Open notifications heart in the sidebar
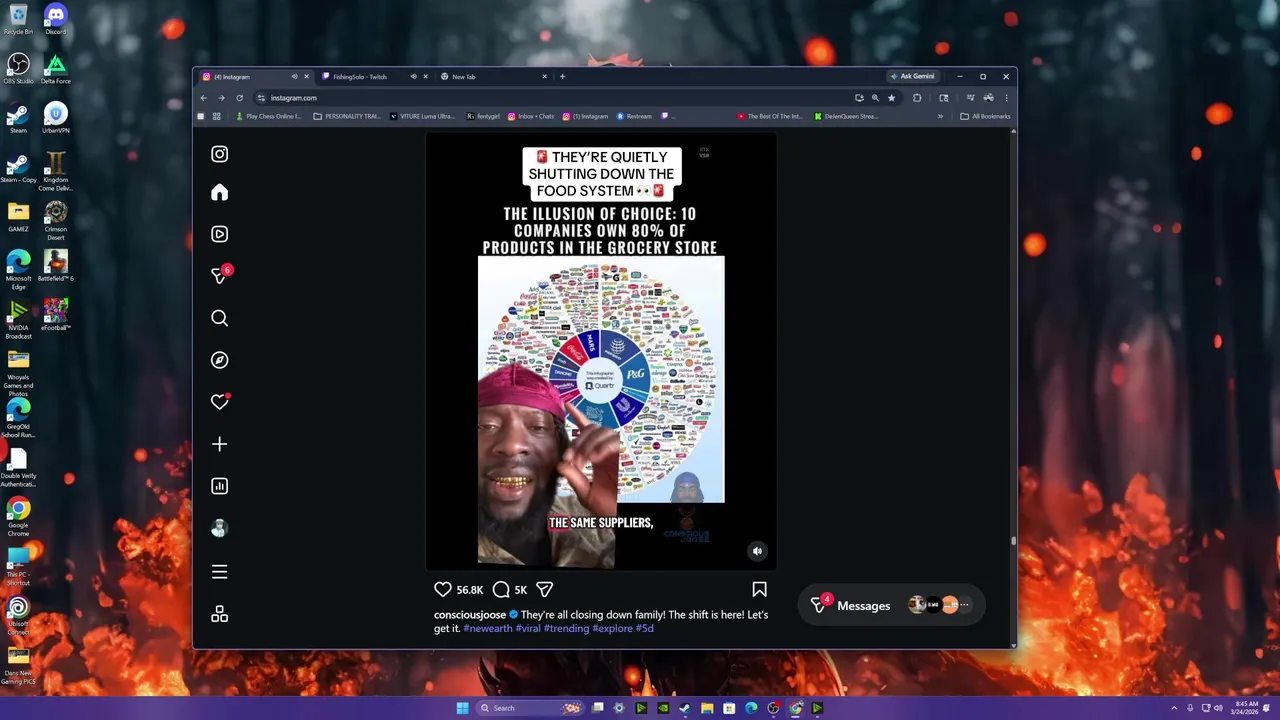Image resolution: width=1280 pixels, height=720 pixels. (x=219, y=402)
